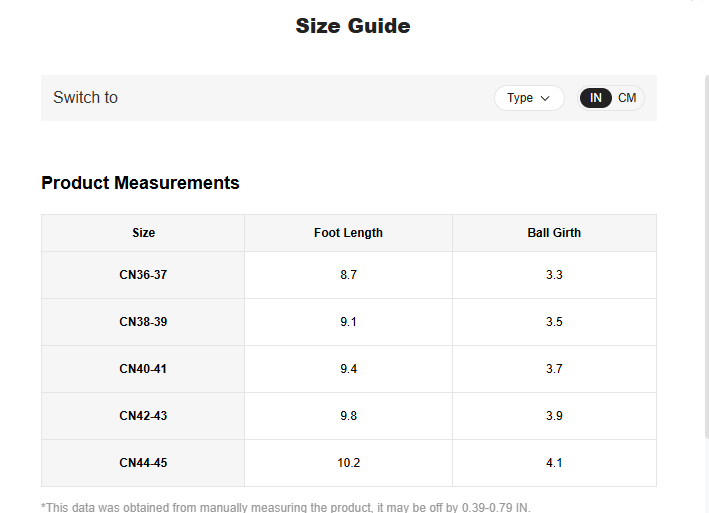
Task: Click the Ball Girth column header
Action: [554, 233]
